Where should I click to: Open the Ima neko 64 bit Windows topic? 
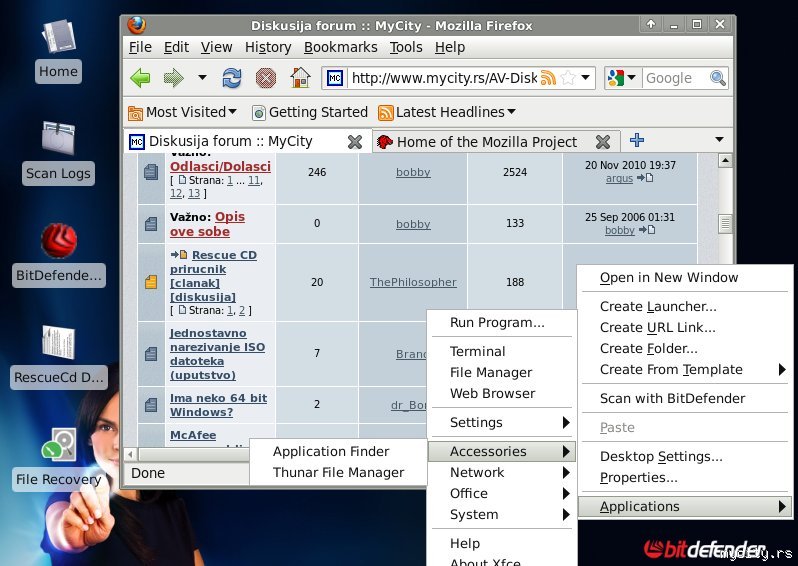pyautogui.click(x=218, y=405)
